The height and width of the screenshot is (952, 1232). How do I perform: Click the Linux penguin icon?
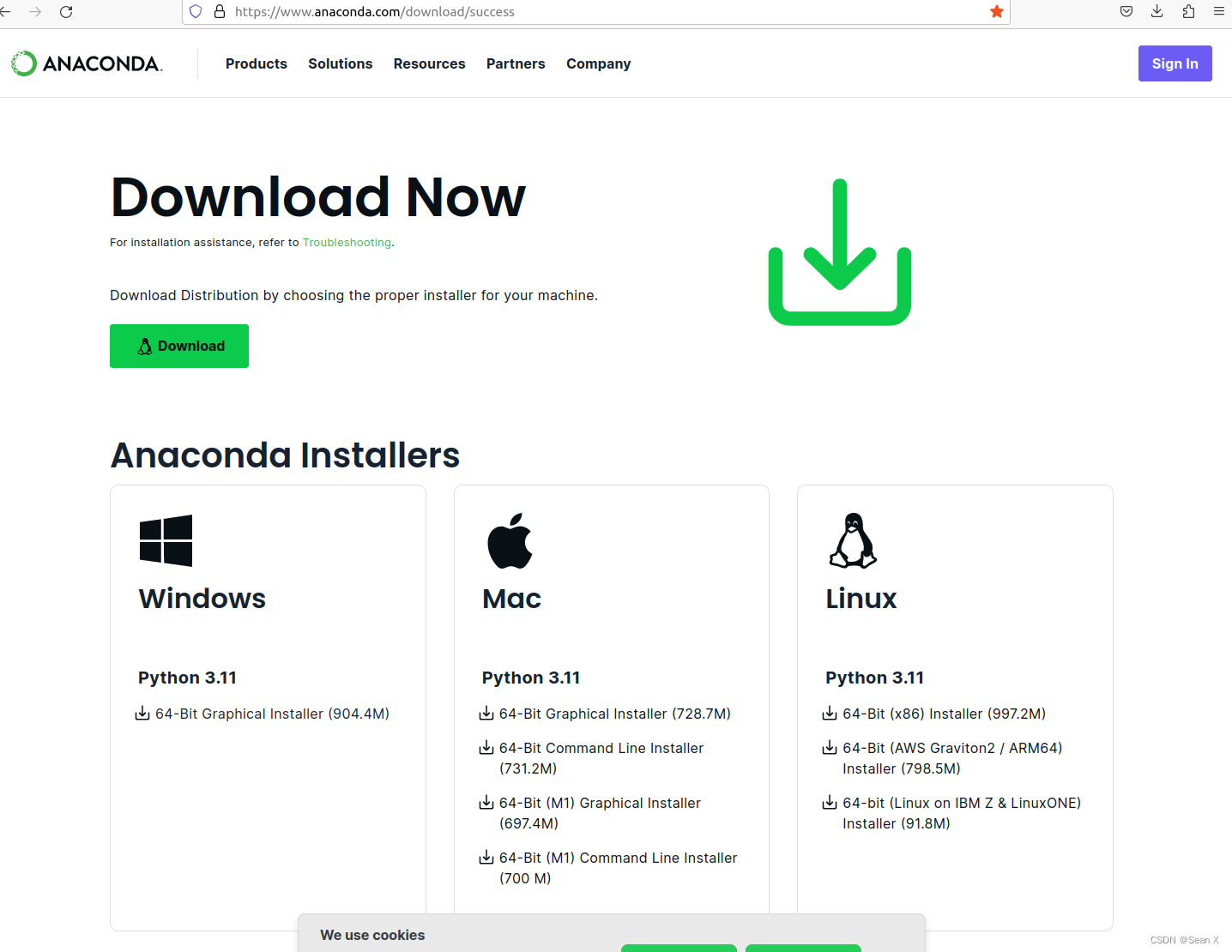853,540
